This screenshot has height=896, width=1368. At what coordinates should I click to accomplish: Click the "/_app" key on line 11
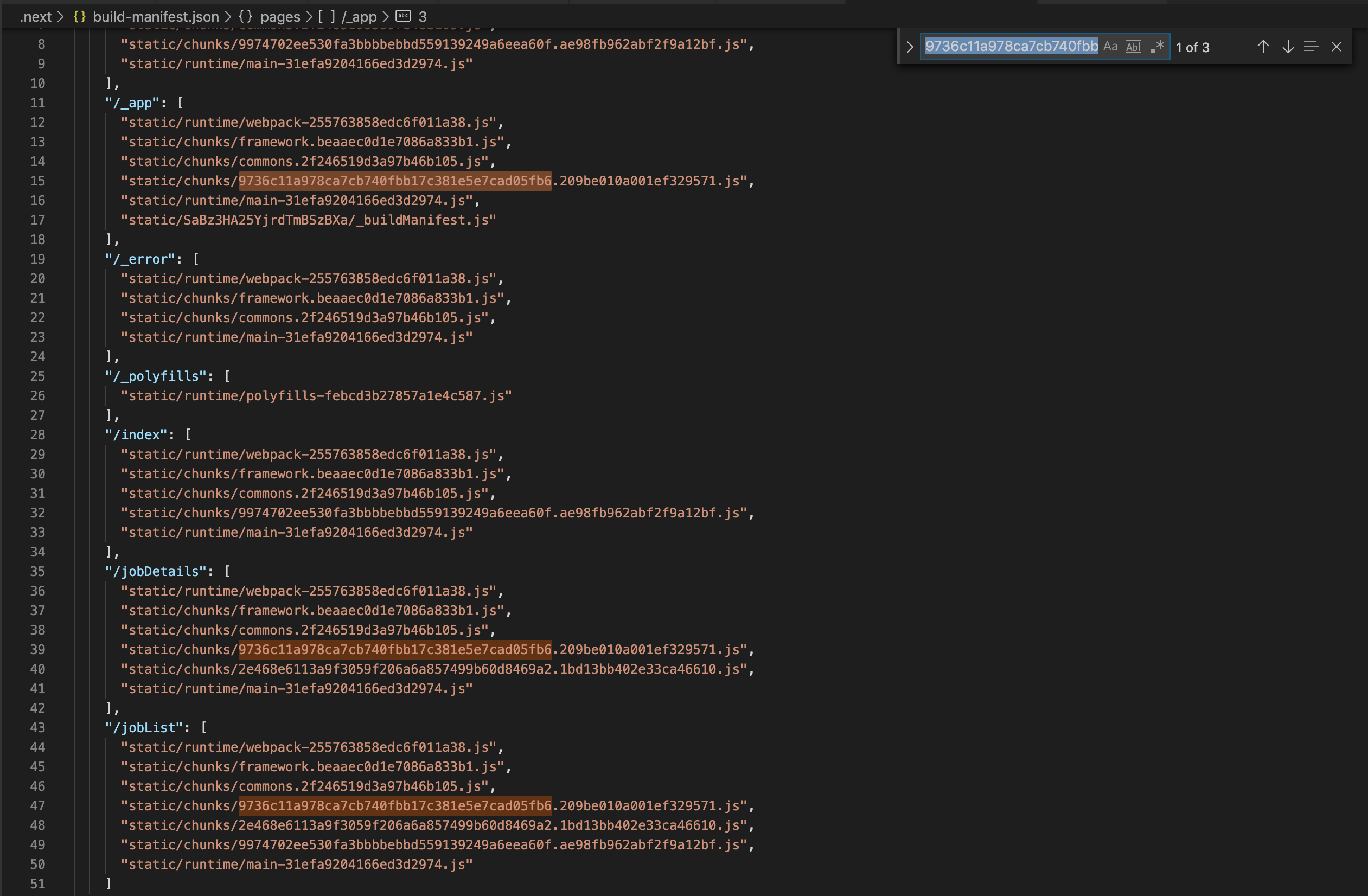132,103
